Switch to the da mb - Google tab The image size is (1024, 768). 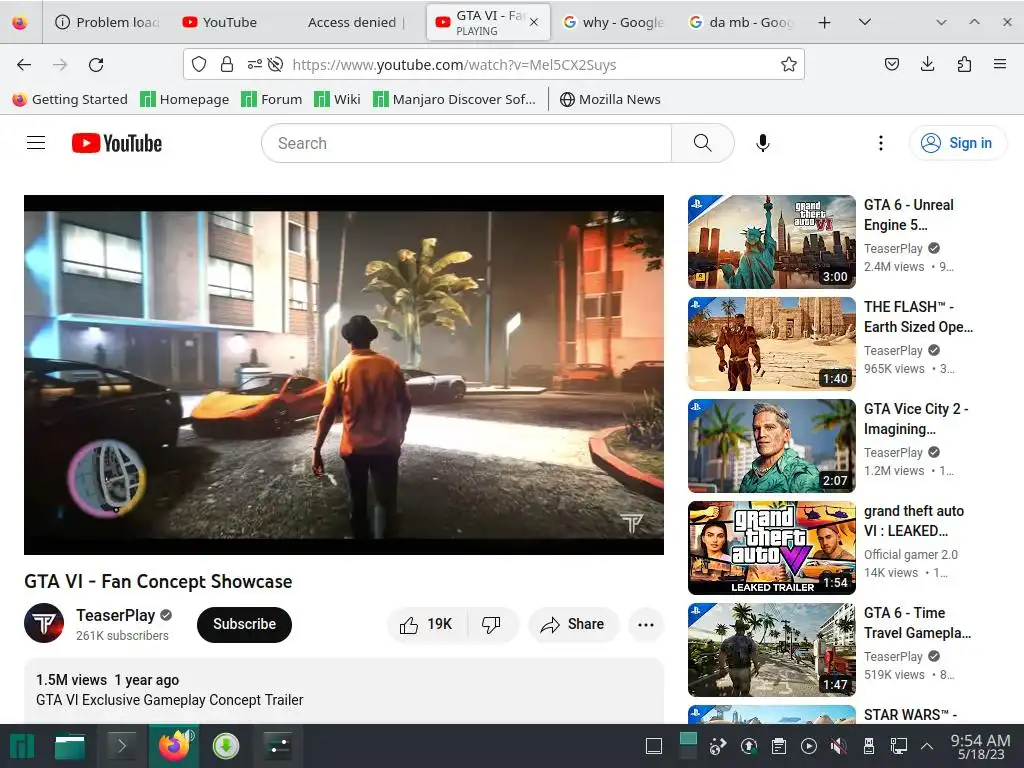pyautogui.click(x=741, y=22)
